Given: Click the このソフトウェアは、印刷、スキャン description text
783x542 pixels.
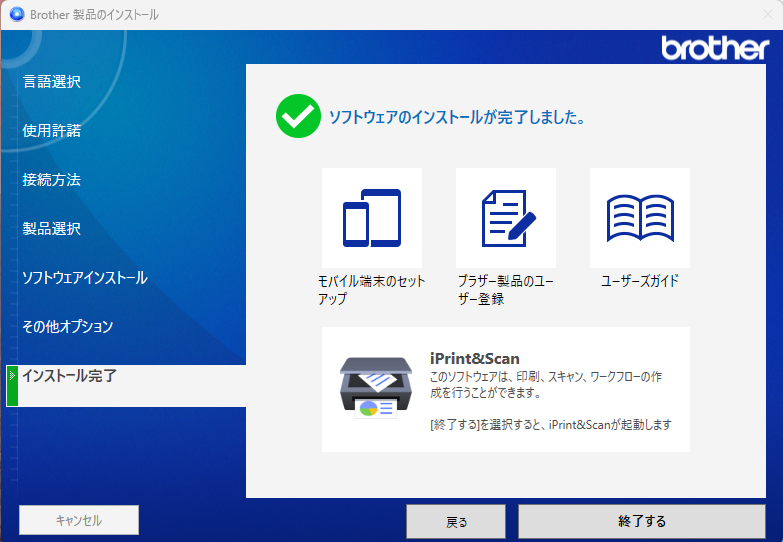Looking at the screenshot, I should [x=546, y=385].
